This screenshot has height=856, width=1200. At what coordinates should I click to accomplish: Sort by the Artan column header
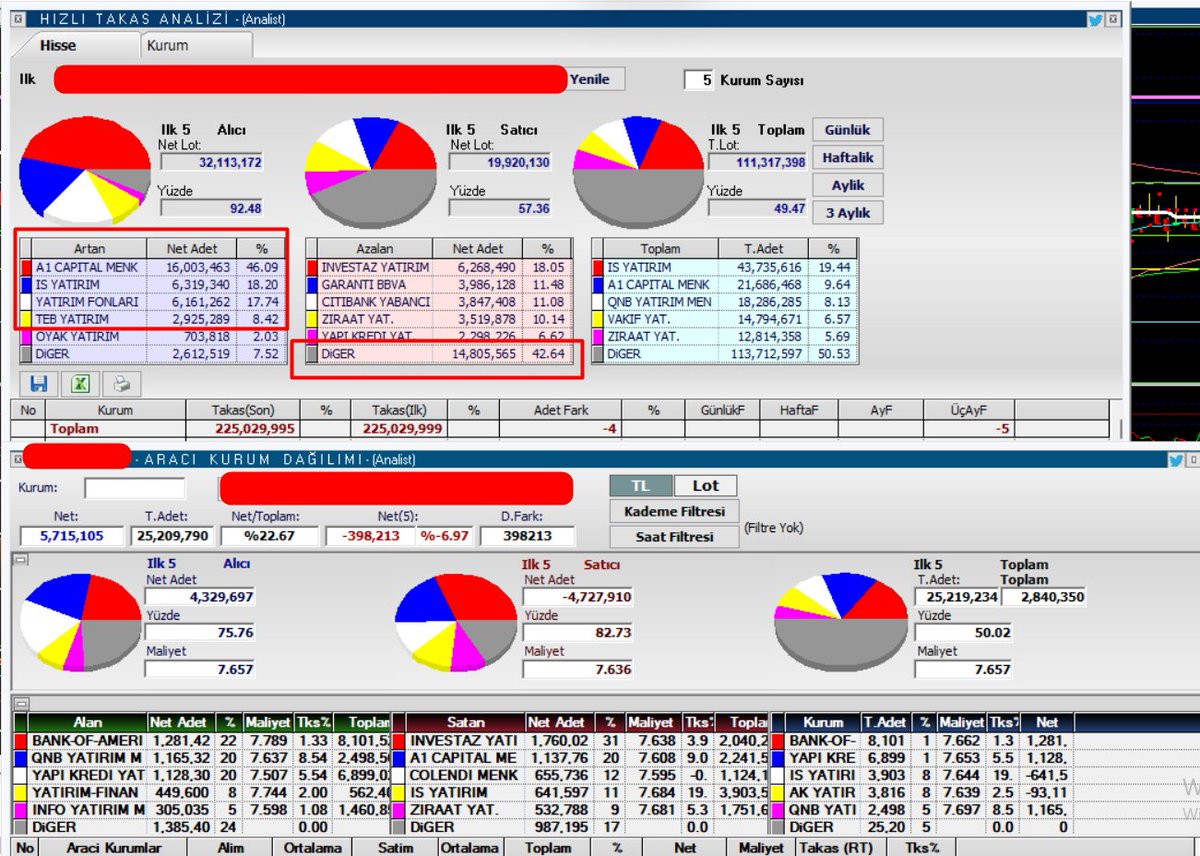click(89, 248)
